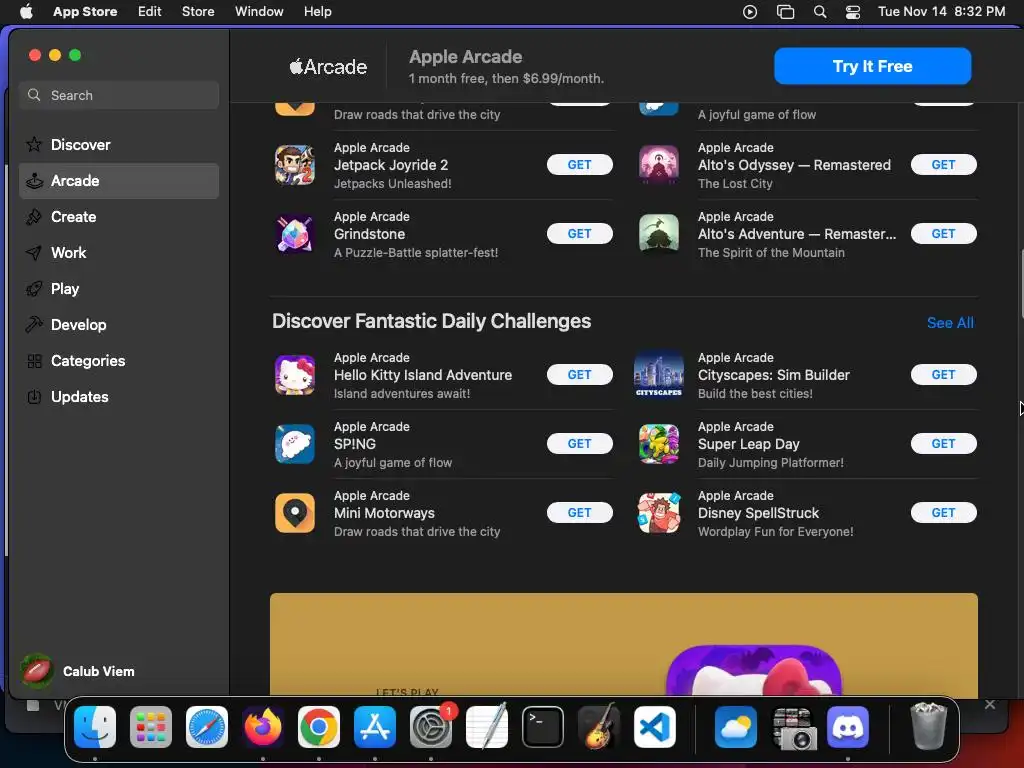Screen dimensions: 1024x768
Task: Open System Settings from the Dock
Action: click(x=431, y=727)
